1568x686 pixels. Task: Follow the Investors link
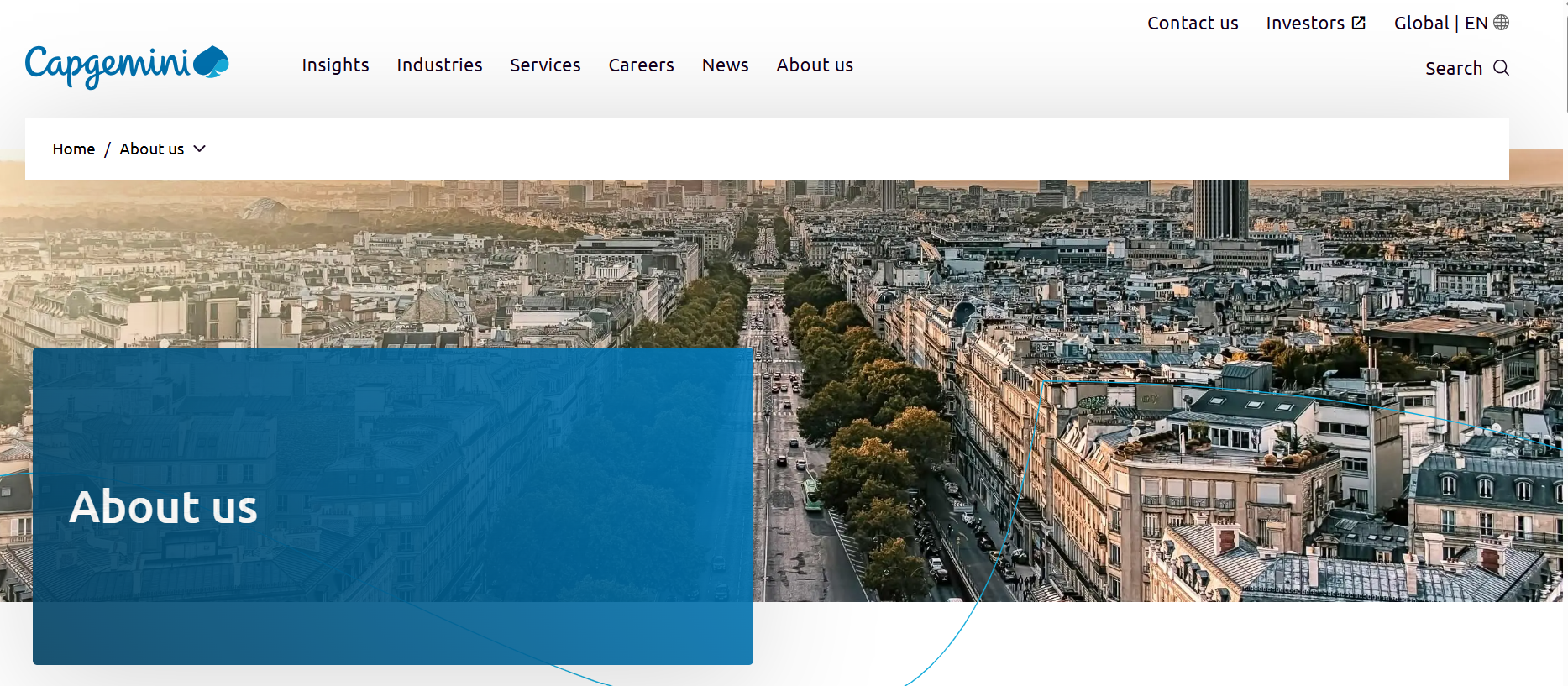click(x=1305, y=23)
